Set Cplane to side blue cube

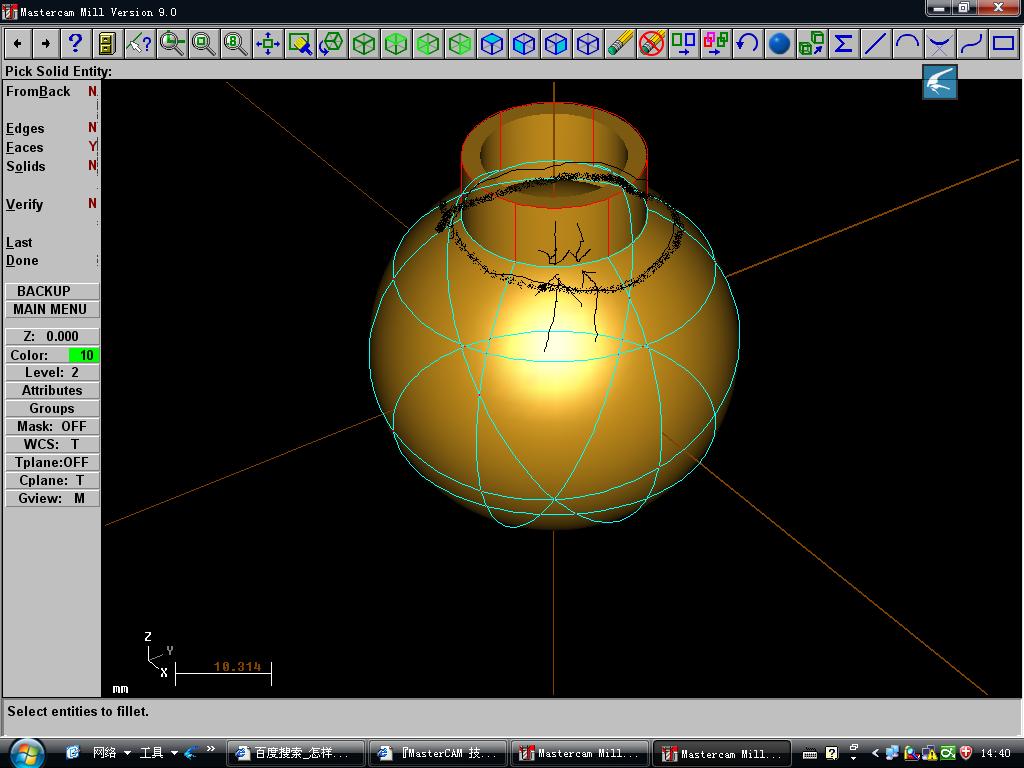coord(556,44)
